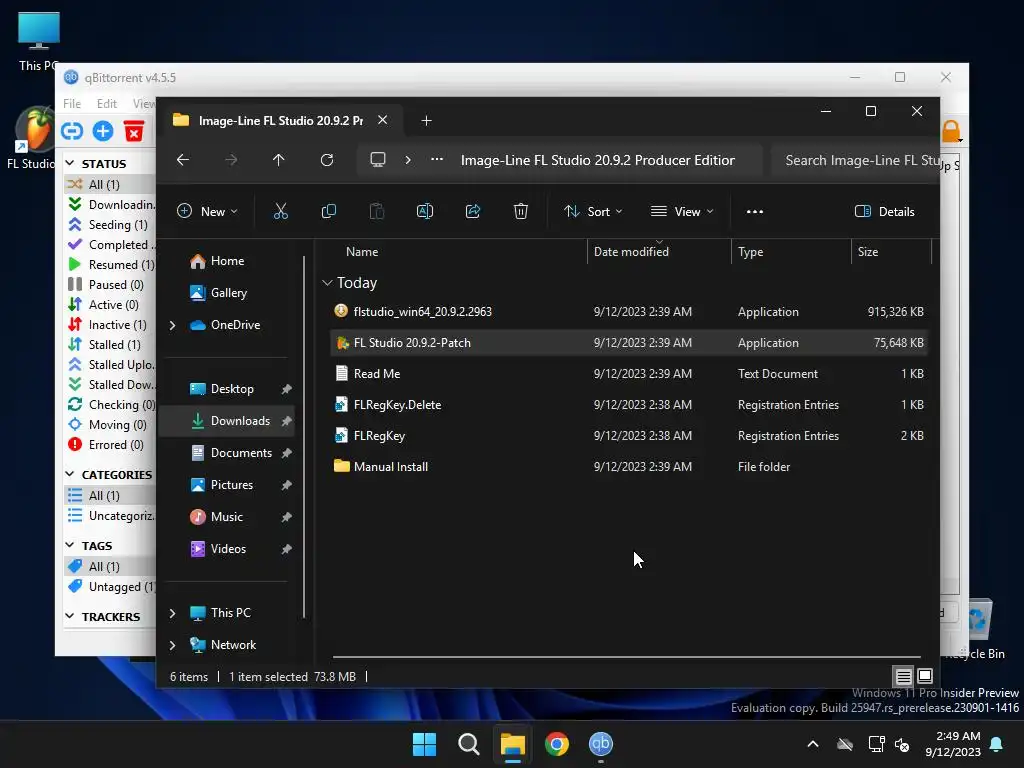Collapse the TRACKERS section in qBittorrent
Image resolution: width=1024 pixels, height=768 pixels.
(70, 616)
